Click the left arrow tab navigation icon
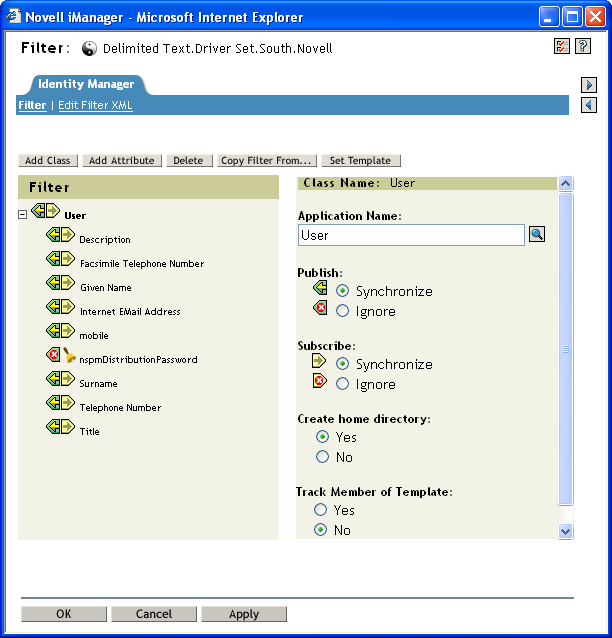This screenshot has width=612, height=638. [x=589, y=105]
